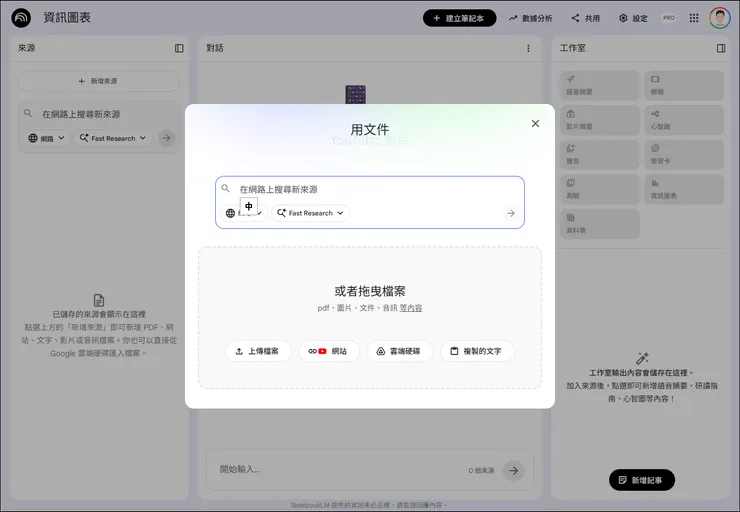This screenshot has height=512, width=740.
Task: Close the add-source dialog with X
Action: click(x=535, y=124)
